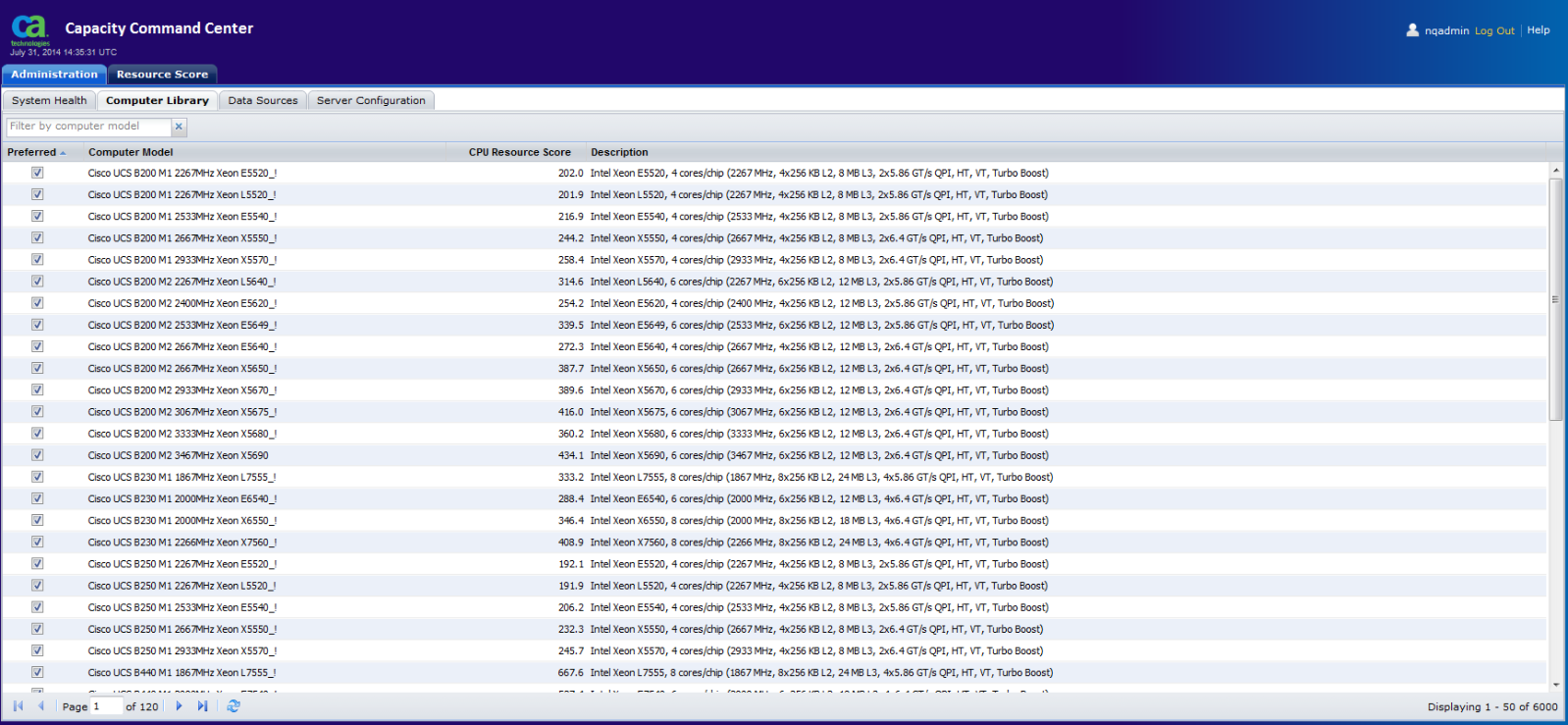Click the CA Technologies logo

pyautogui.click(x=29, y=30)
